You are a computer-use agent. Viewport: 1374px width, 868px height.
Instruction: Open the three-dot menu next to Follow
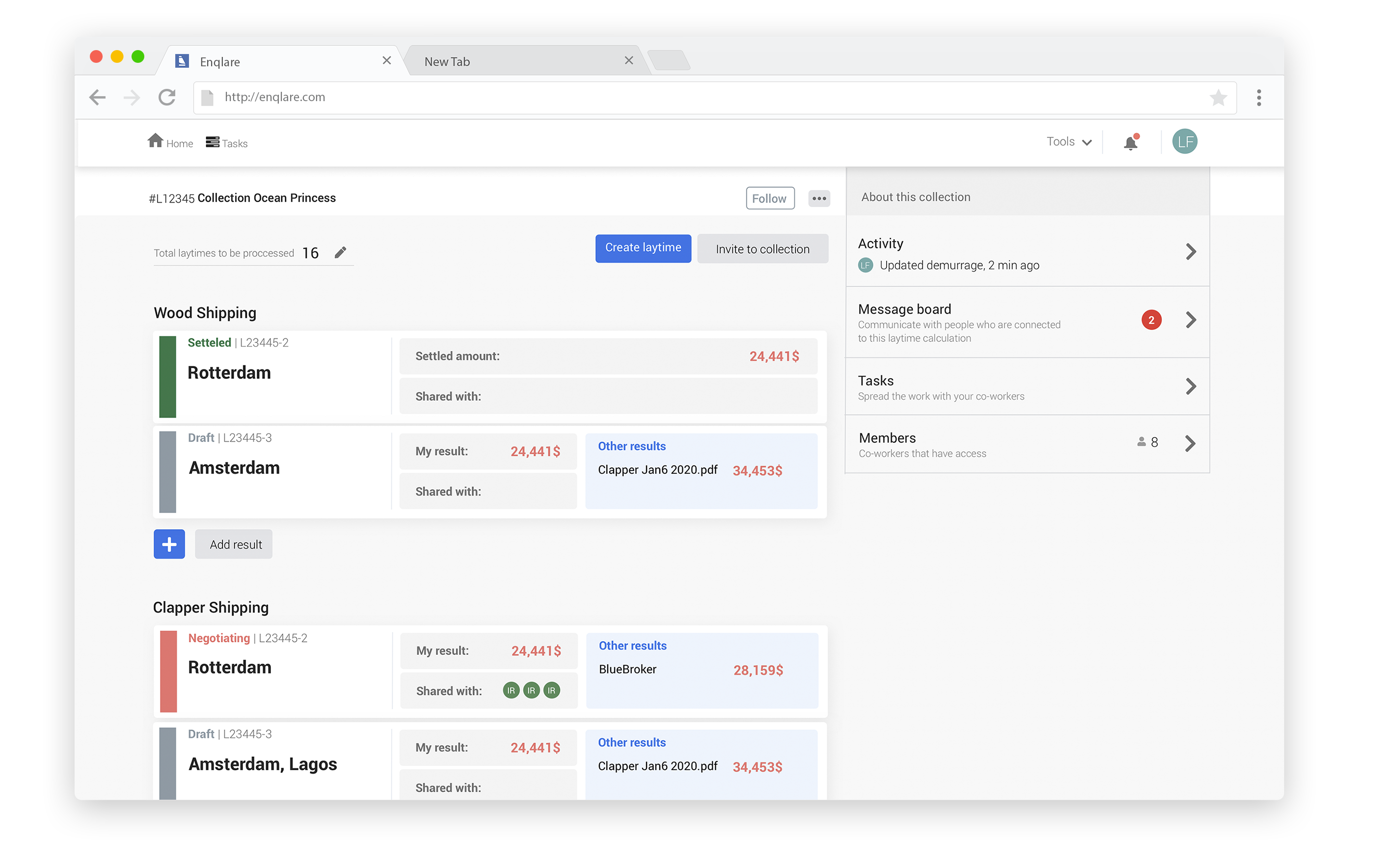819,198
